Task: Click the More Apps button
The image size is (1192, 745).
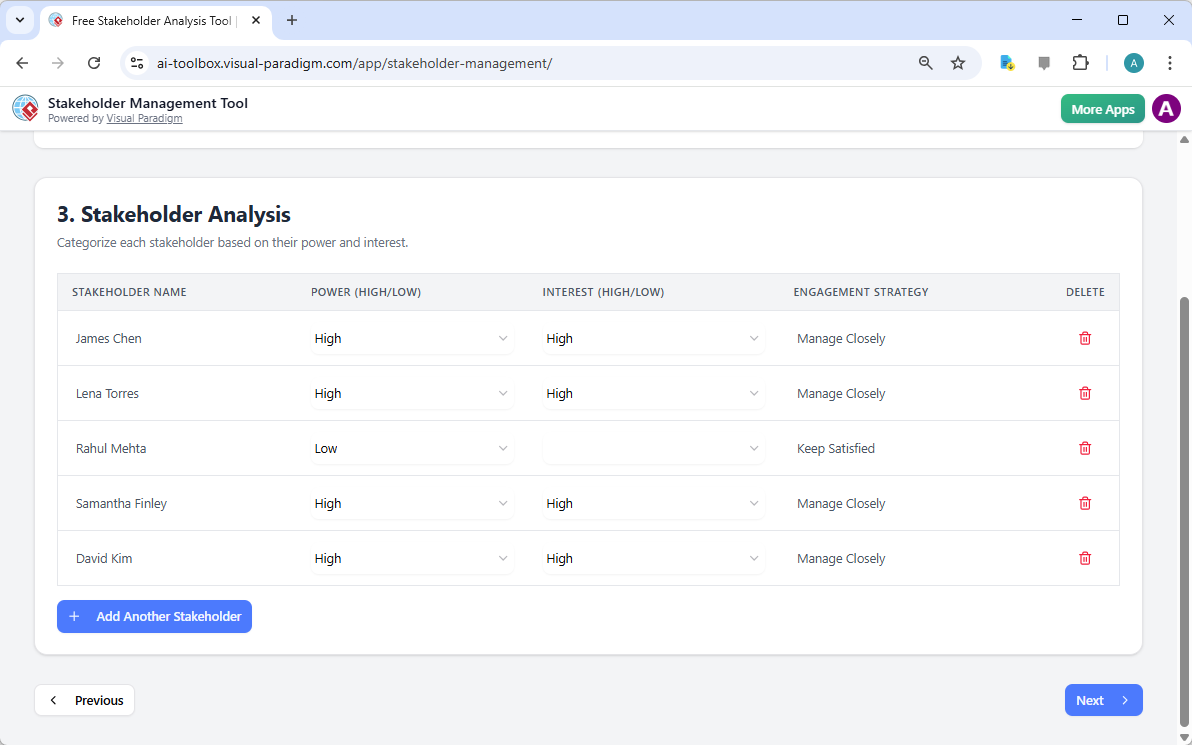Action: [x=1102, y=108]
